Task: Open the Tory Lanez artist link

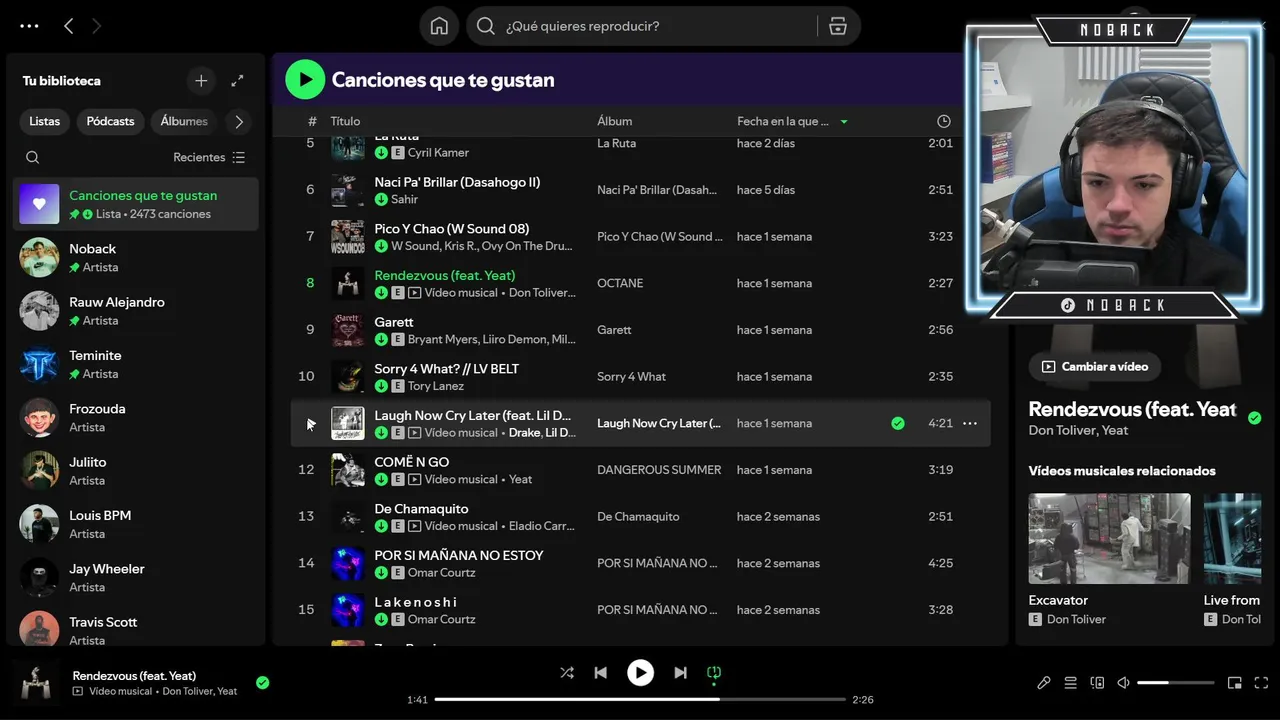Action: [x=436, y=386]
